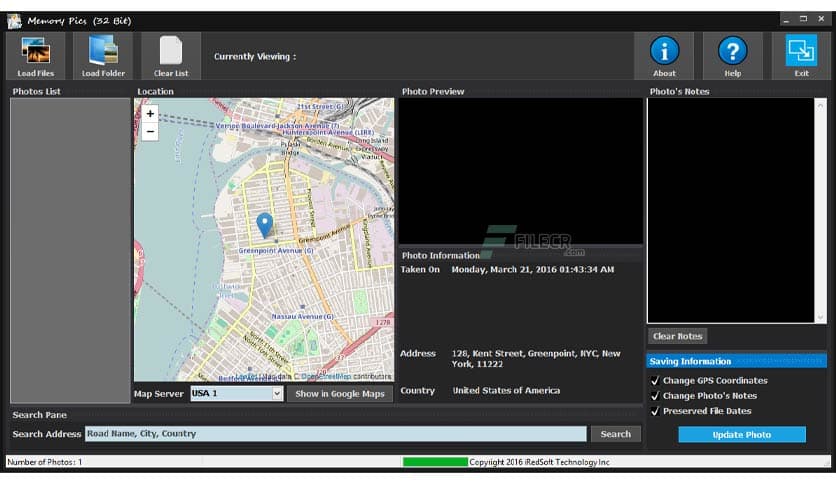Click the Update Photo button
Viewport: 836px width, 484px height.
click(742, 434)
